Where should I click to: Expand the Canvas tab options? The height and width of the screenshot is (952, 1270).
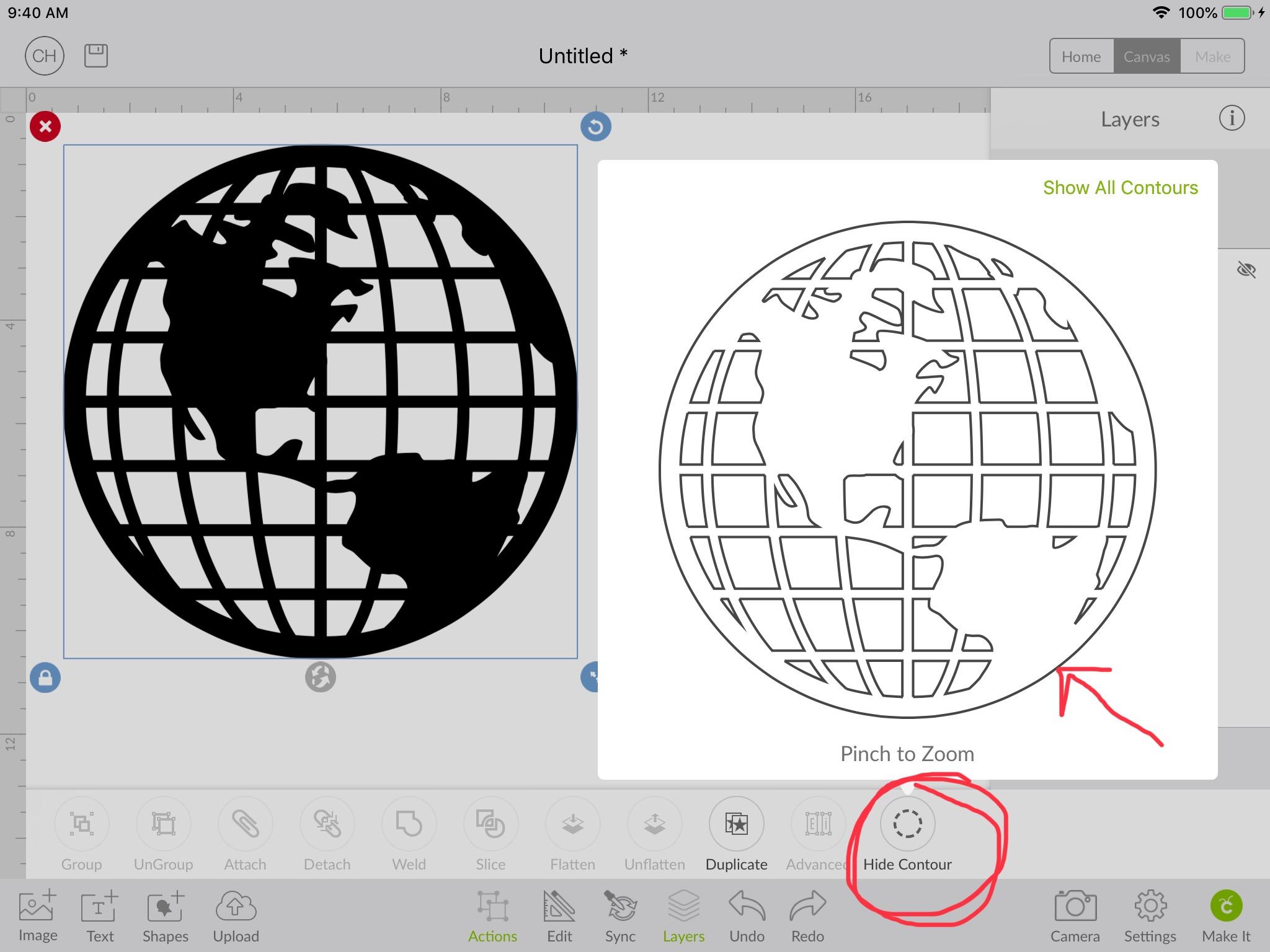[1144, 56]
